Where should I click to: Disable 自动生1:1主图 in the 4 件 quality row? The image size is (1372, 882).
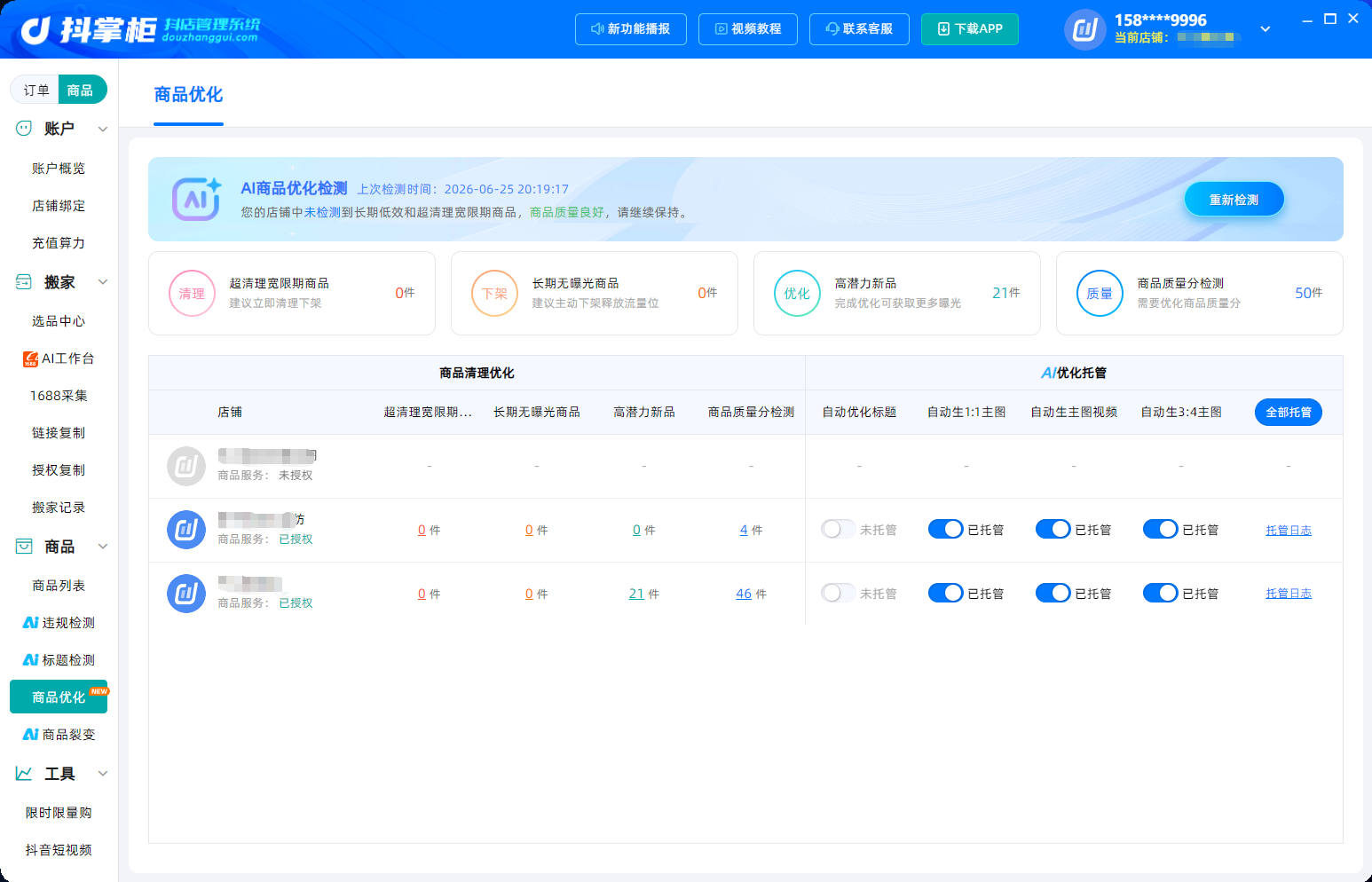(945, 530)
